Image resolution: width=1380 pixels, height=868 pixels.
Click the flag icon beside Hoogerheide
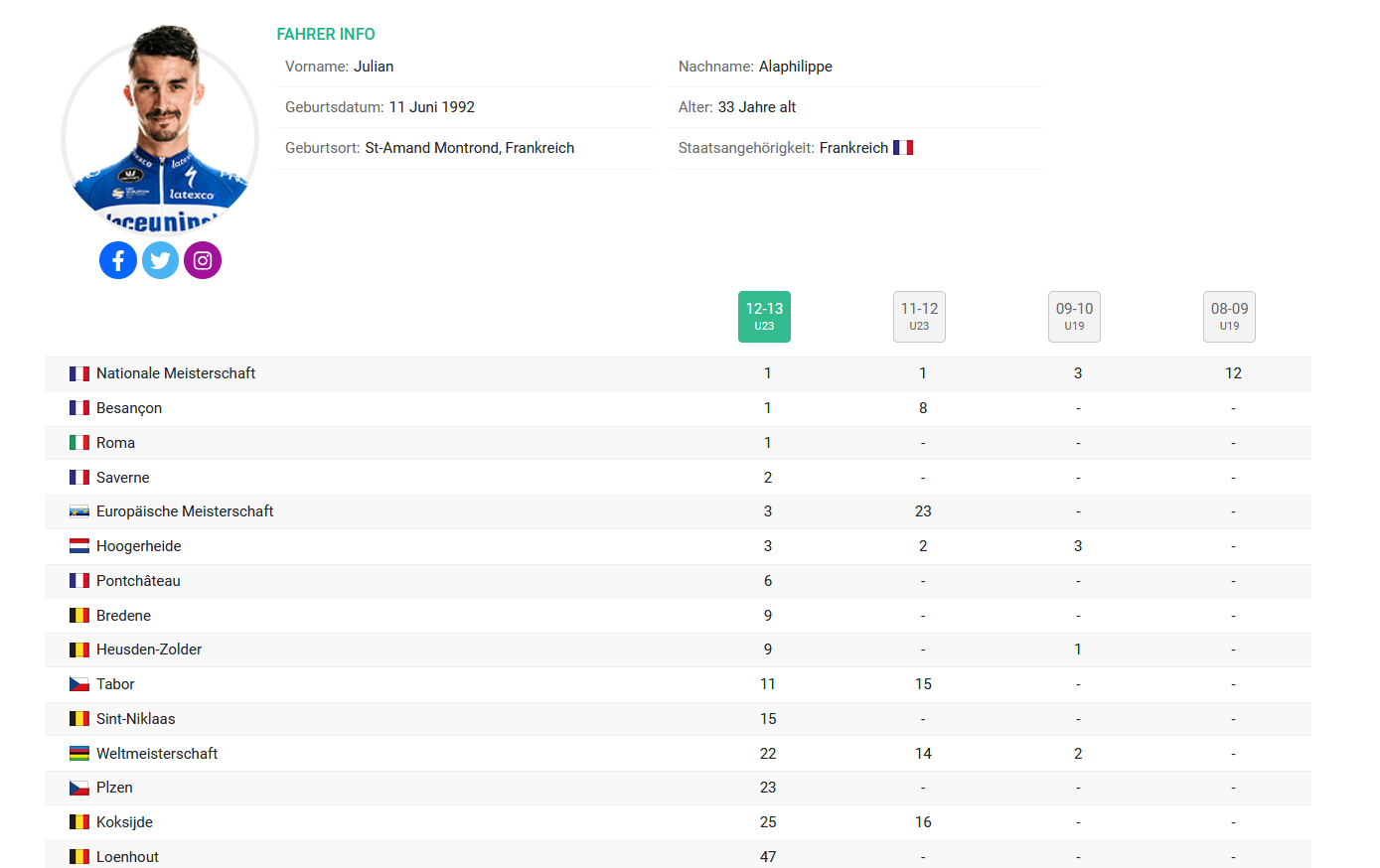pyautogui.click(x=79, y=546)
